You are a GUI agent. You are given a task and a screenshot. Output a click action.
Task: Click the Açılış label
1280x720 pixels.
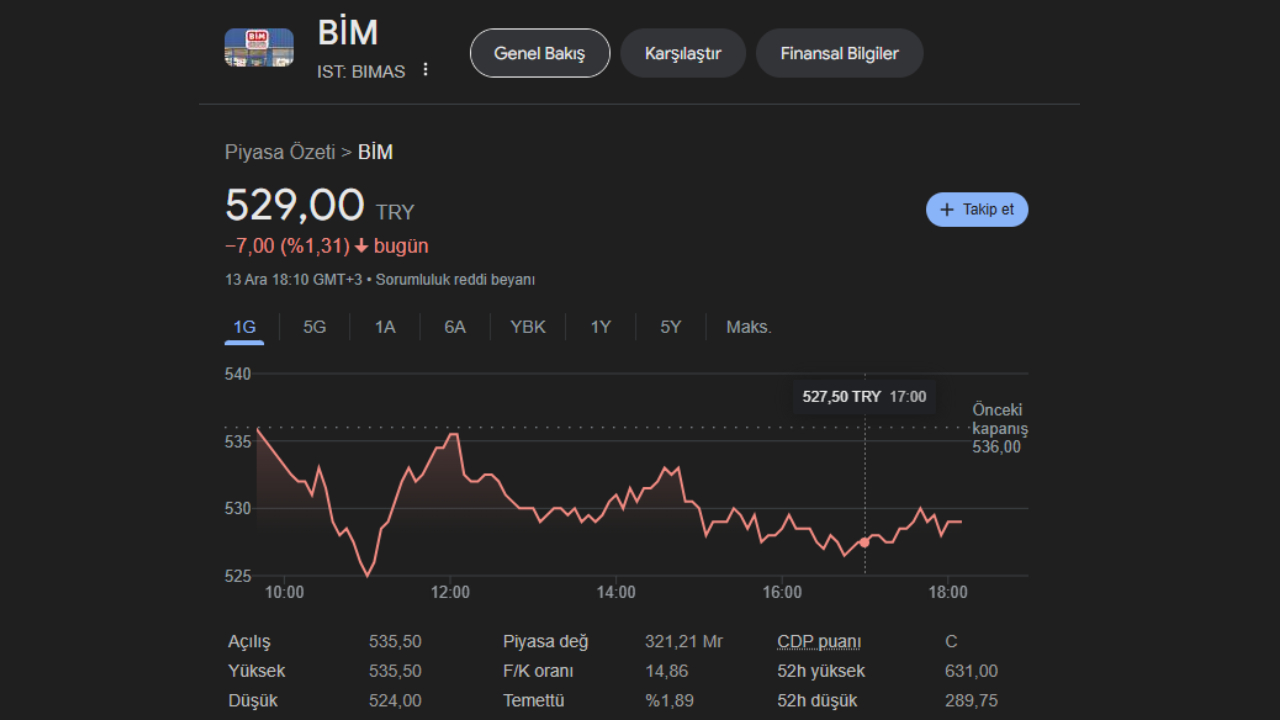[x=249, y=642]
